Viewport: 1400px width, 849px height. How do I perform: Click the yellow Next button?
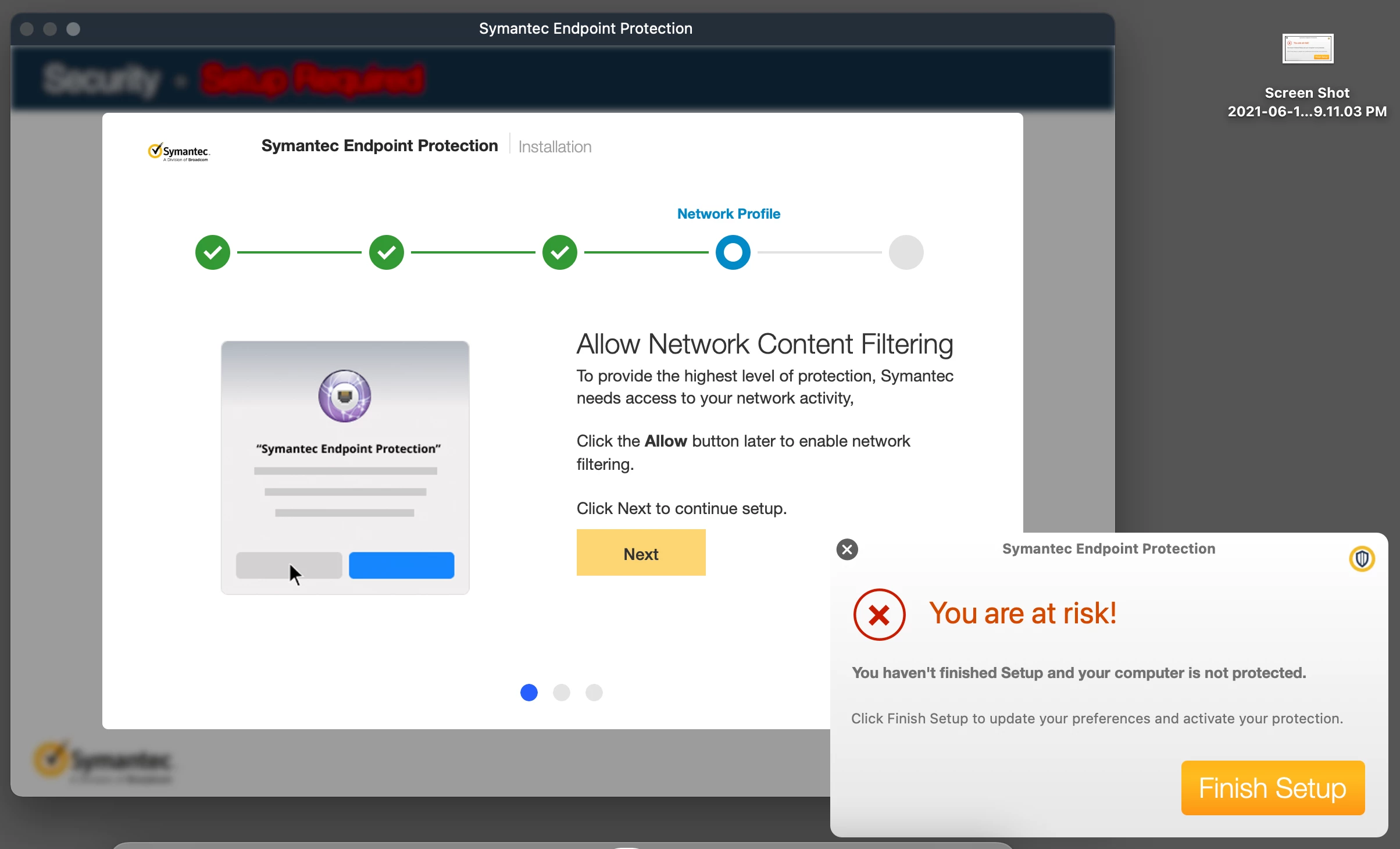[x=641, y=552]
